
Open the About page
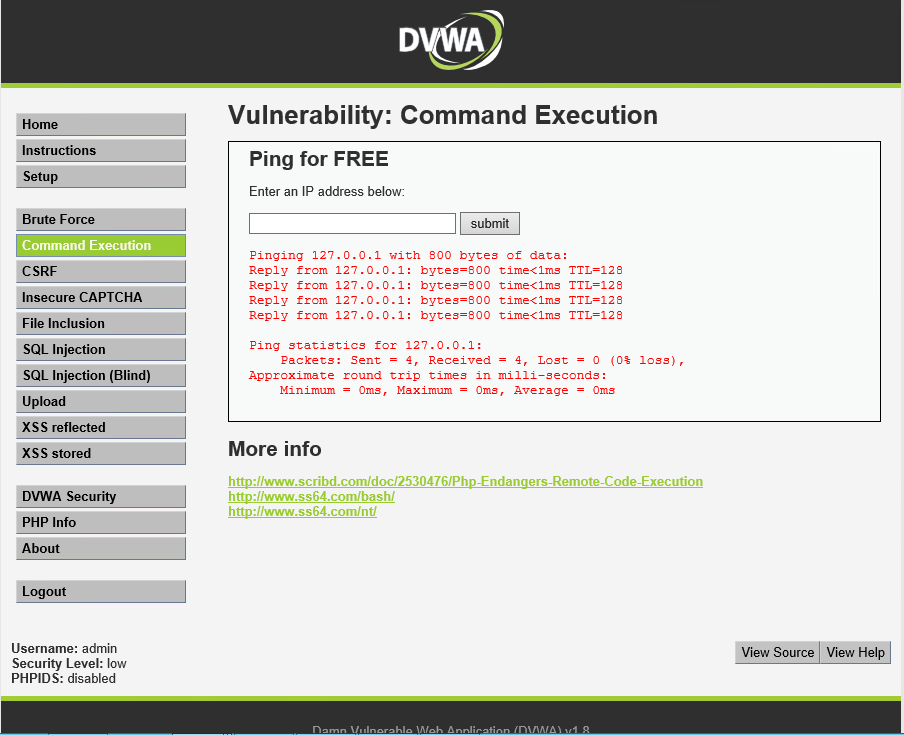point(101,548)
